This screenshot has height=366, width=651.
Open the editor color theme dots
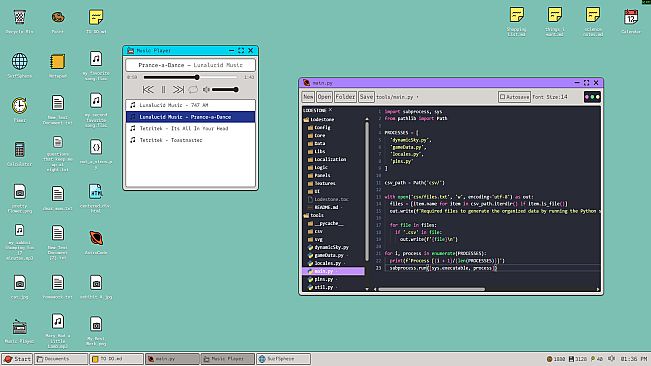click(x=592, y=97)
